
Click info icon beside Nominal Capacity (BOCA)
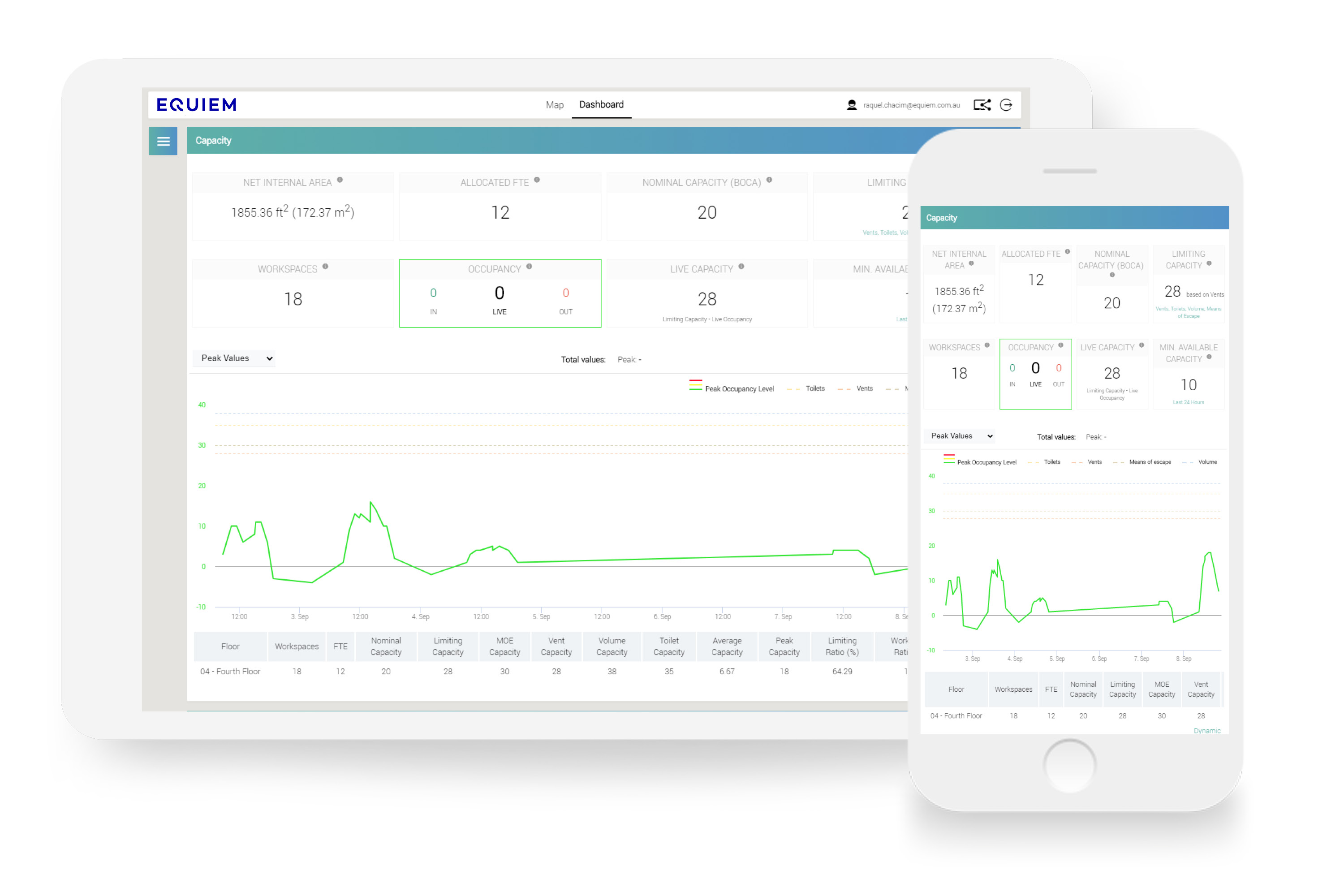(769, 180)
